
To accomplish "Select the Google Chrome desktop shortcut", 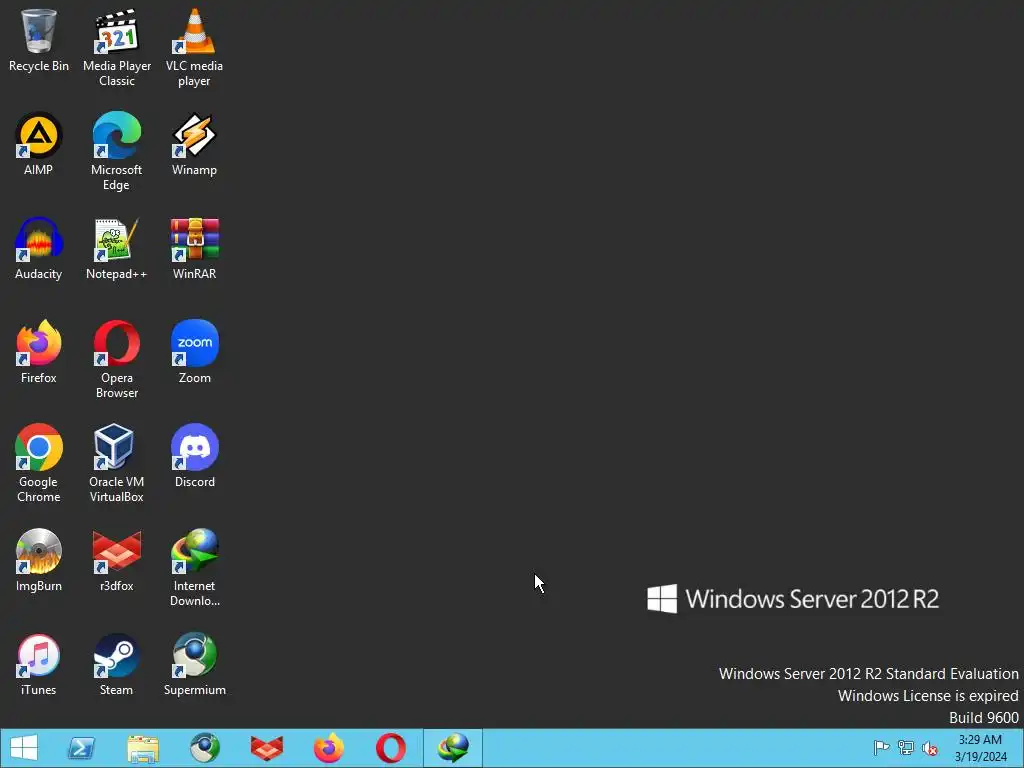I will [39, 463].
